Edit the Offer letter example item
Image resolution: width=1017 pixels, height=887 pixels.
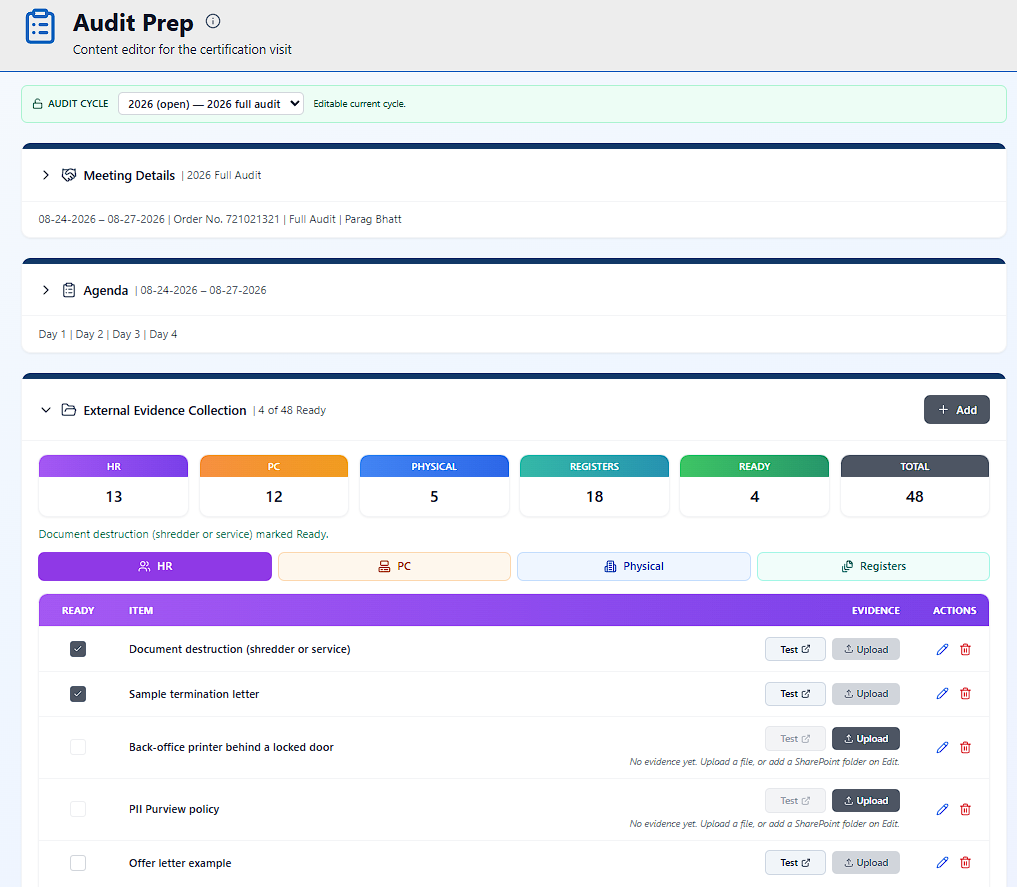coord(942,862)
